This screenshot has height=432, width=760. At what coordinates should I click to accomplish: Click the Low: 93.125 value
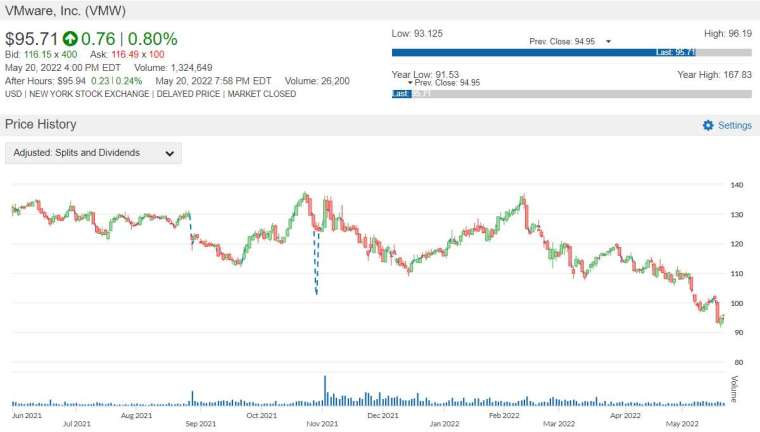click(417, 33)
